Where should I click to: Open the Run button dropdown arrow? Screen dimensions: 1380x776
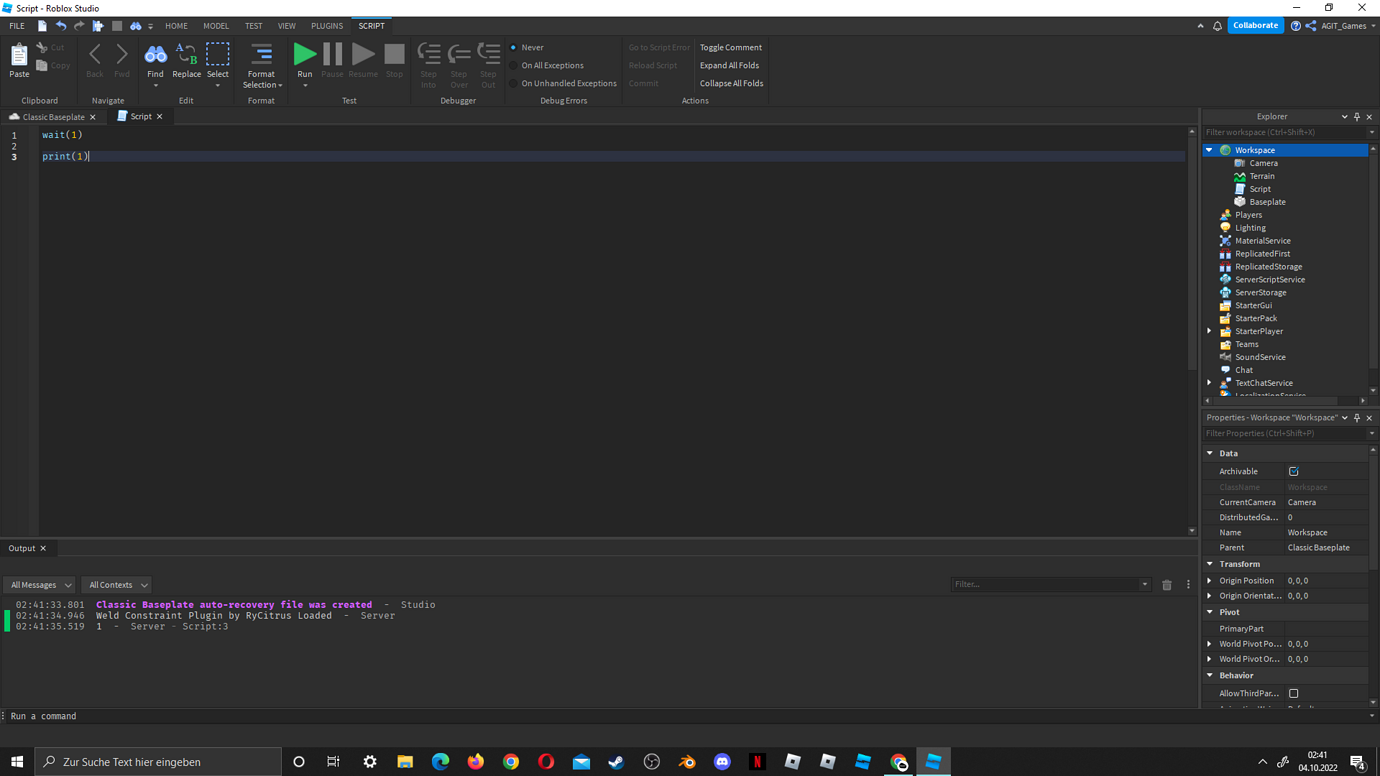pos(305,85)
